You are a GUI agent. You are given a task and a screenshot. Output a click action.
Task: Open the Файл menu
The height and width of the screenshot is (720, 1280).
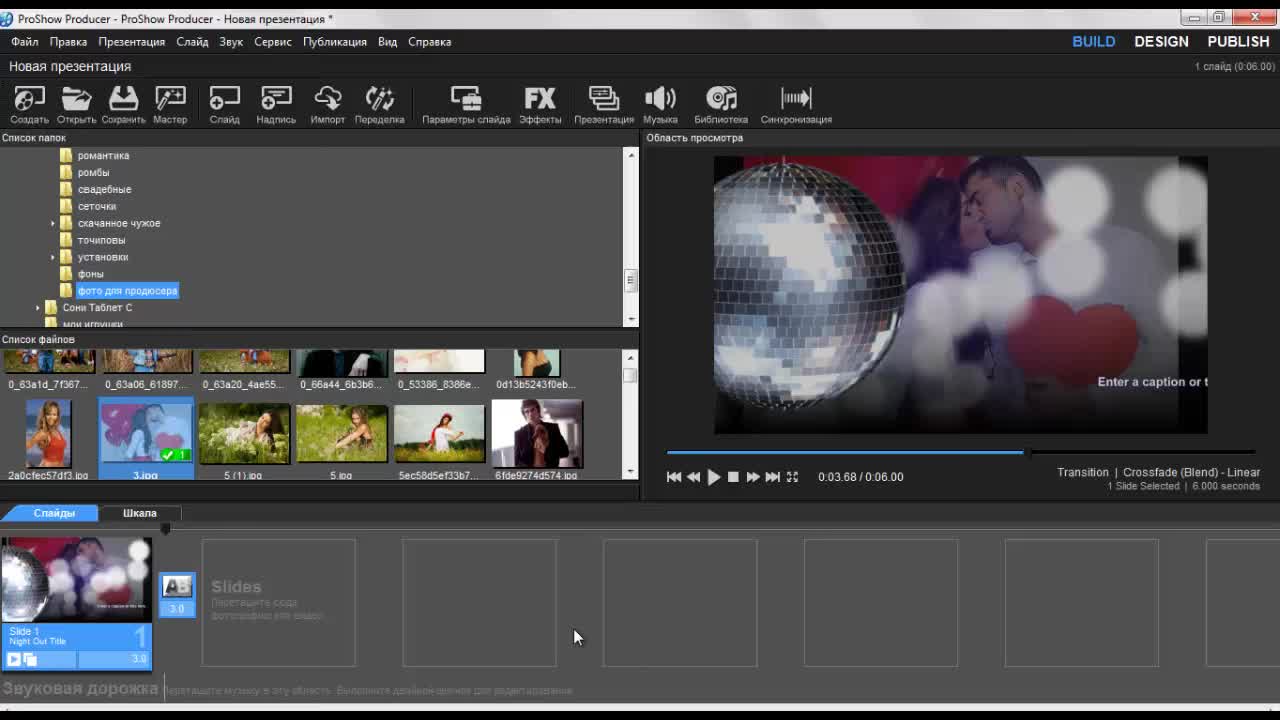[x=25, y=42]
